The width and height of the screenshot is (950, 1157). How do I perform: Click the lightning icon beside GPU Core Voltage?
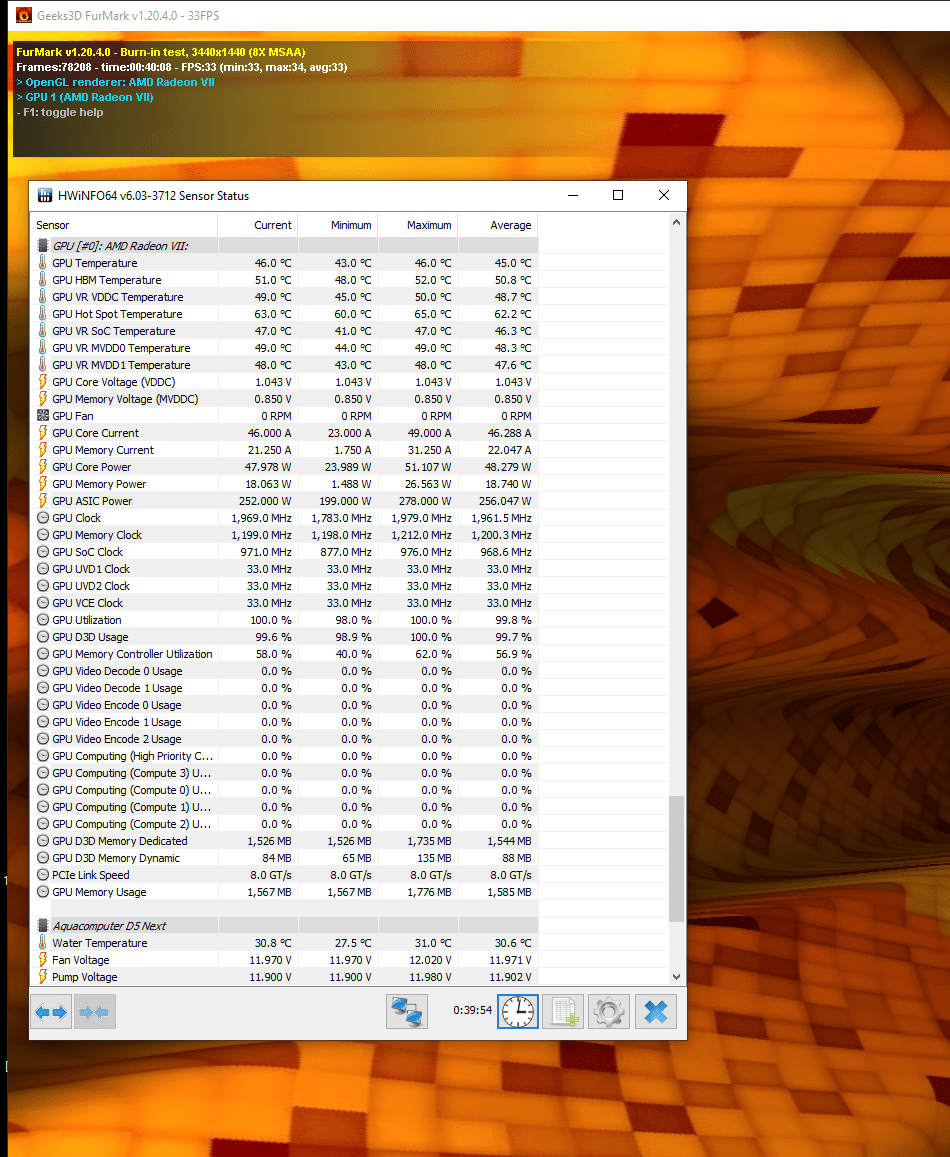click(43, 381)
